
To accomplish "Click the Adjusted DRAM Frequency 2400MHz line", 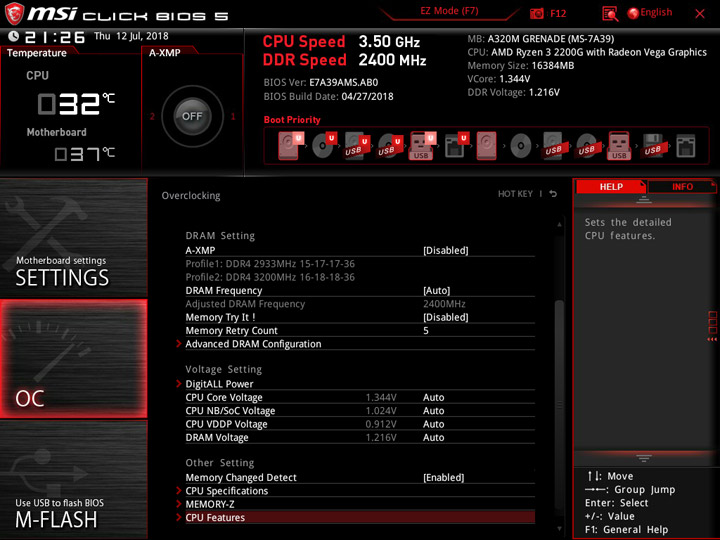I will click(325, 304).
